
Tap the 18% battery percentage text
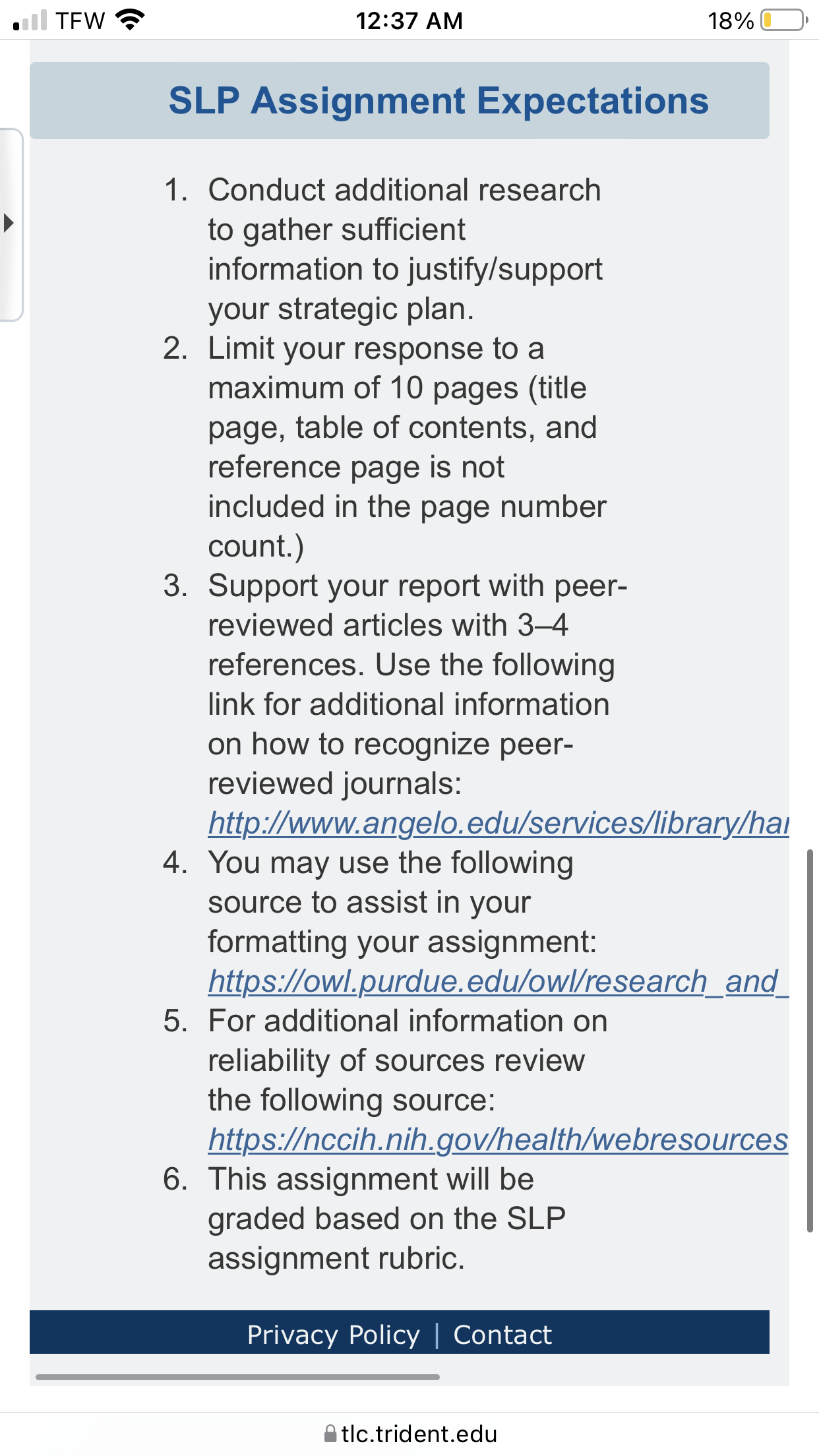click(731, 20)
